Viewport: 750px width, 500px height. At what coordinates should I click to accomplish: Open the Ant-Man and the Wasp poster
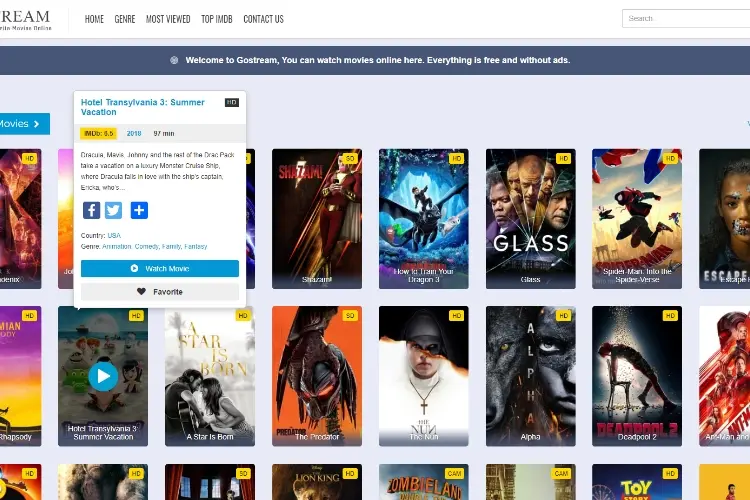coord(724,376)
